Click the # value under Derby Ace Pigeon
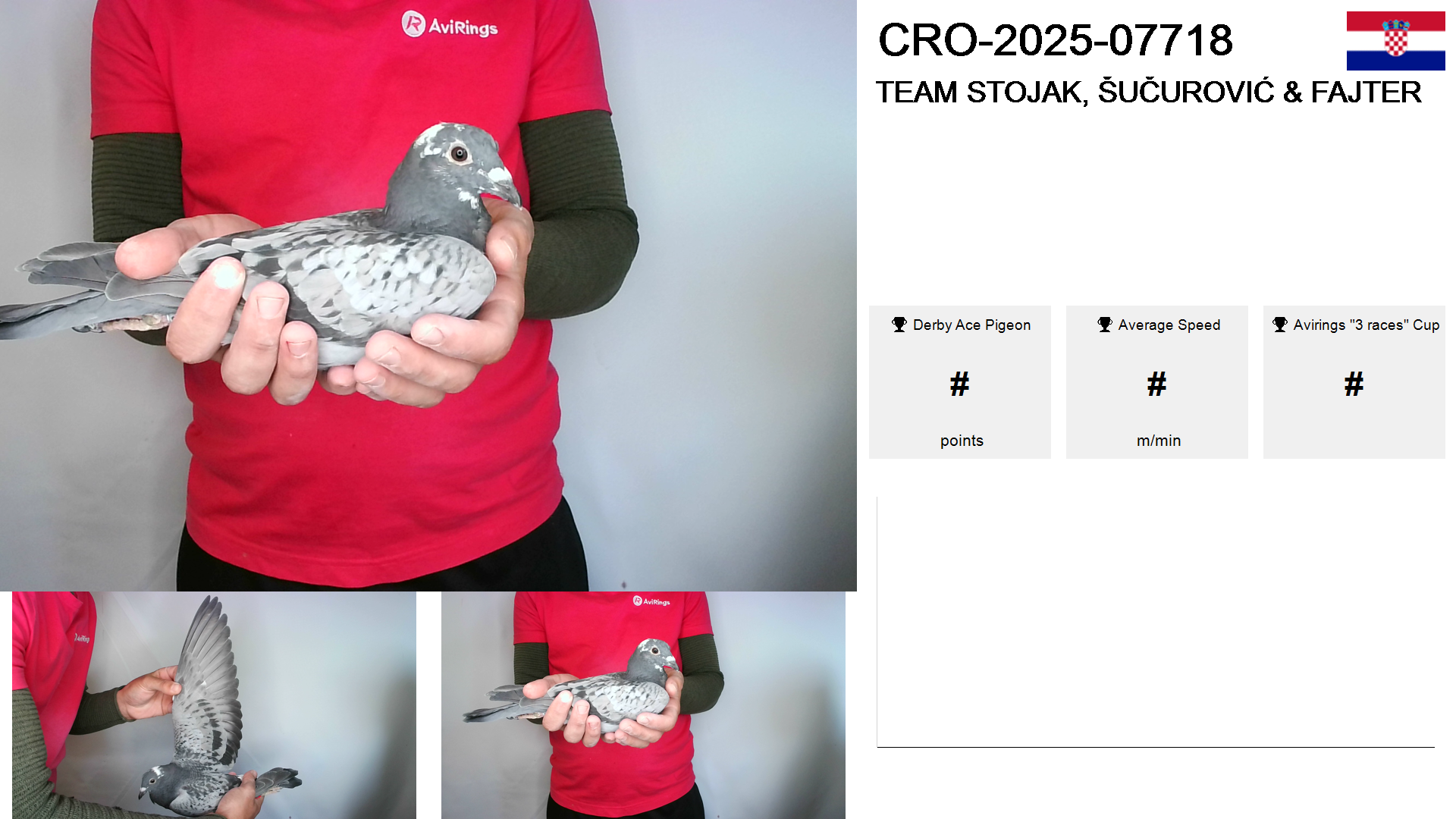Viewport: 1456px width, 819px height. (960, 384)
